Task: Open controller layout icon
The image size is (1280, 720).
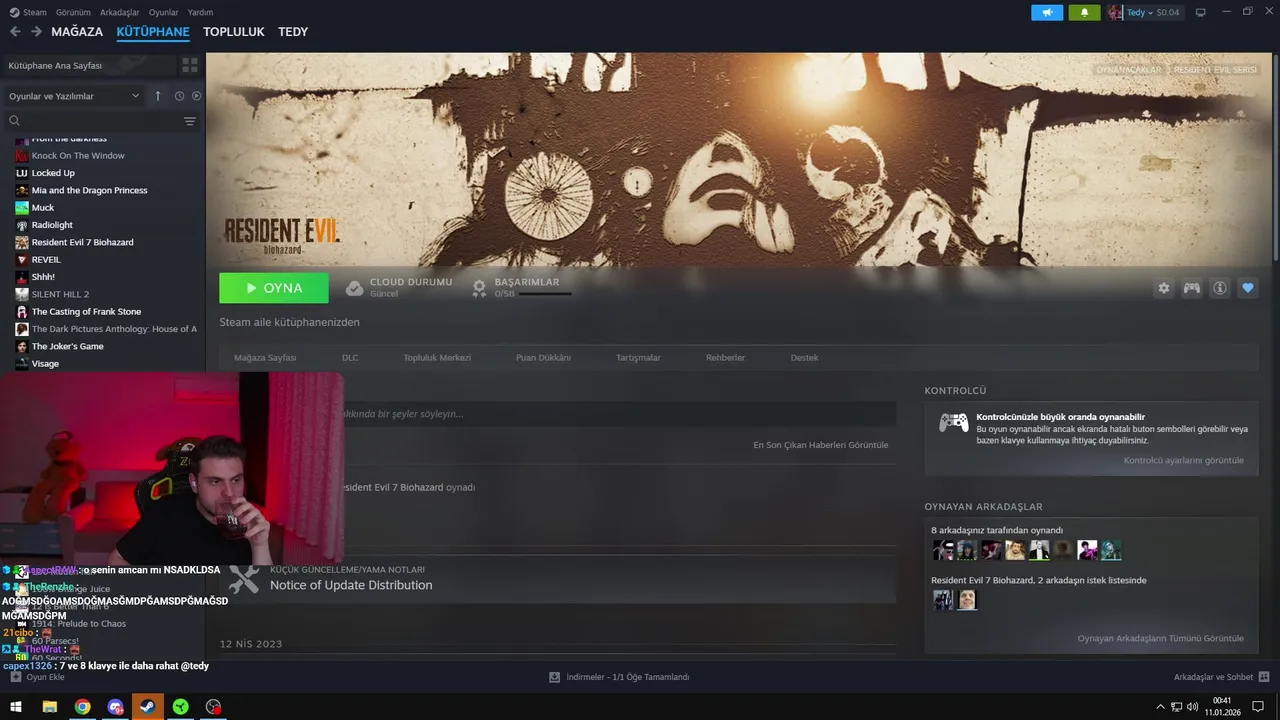Action: click(x=1192, y=288)
